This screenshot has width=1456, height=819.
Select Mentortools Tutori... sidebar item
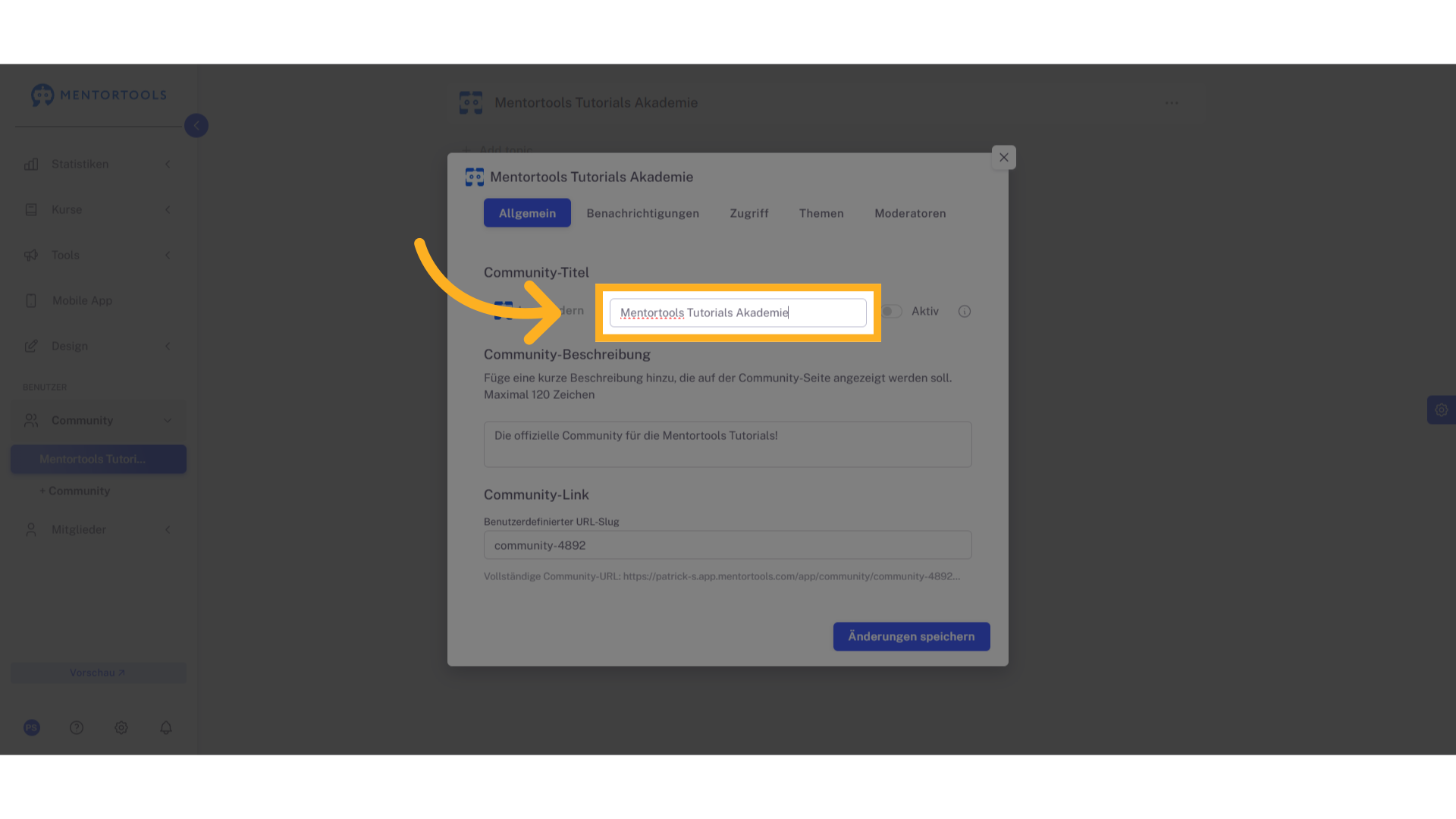(x=99, y=460)
